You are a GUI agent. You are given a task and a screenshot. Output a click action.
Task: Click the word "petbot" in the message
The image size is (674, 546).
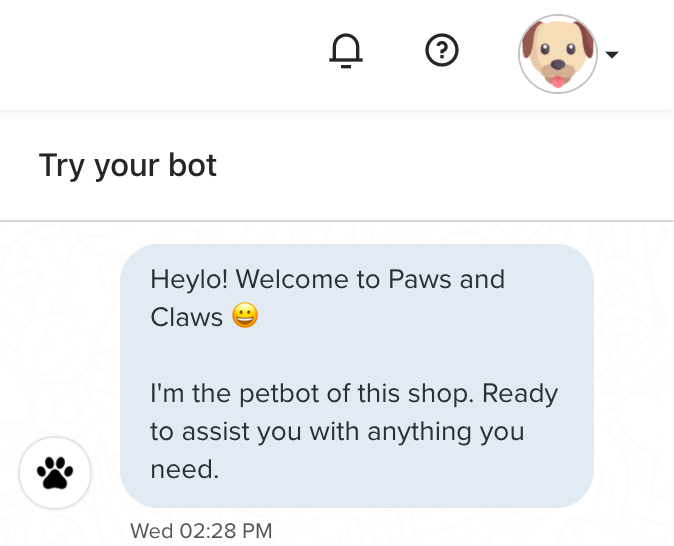[279, 393]
